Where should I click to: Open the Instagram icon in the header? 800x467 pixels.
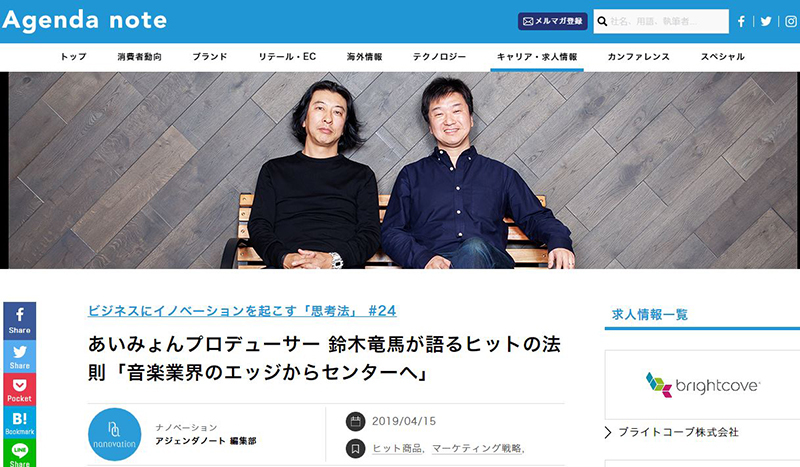(791, 21)
